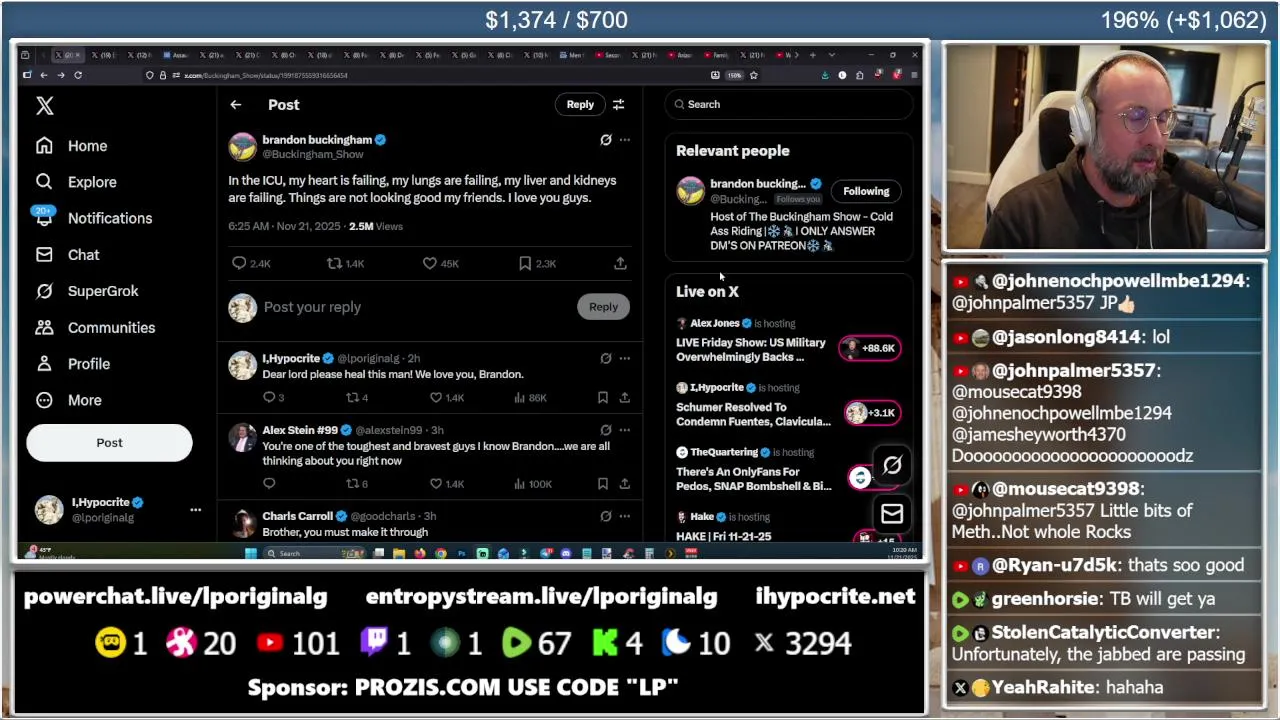Click 'HAKE | Fri 11-21-25' live title
The height and width of the screenshot is (720, 1280).
coord(723,537)
